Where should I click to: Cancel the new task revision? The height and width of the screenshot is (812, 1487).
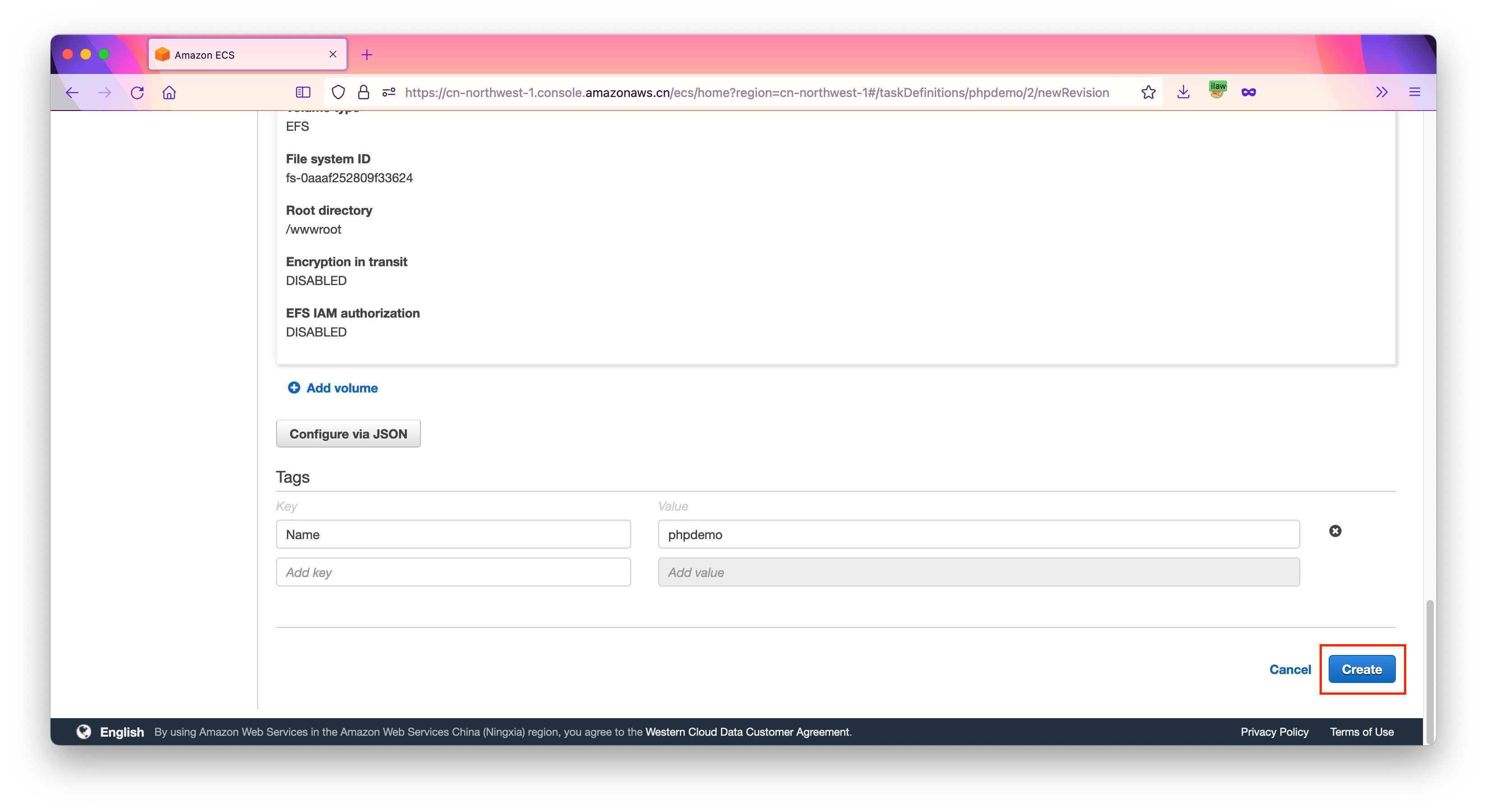1290,669
